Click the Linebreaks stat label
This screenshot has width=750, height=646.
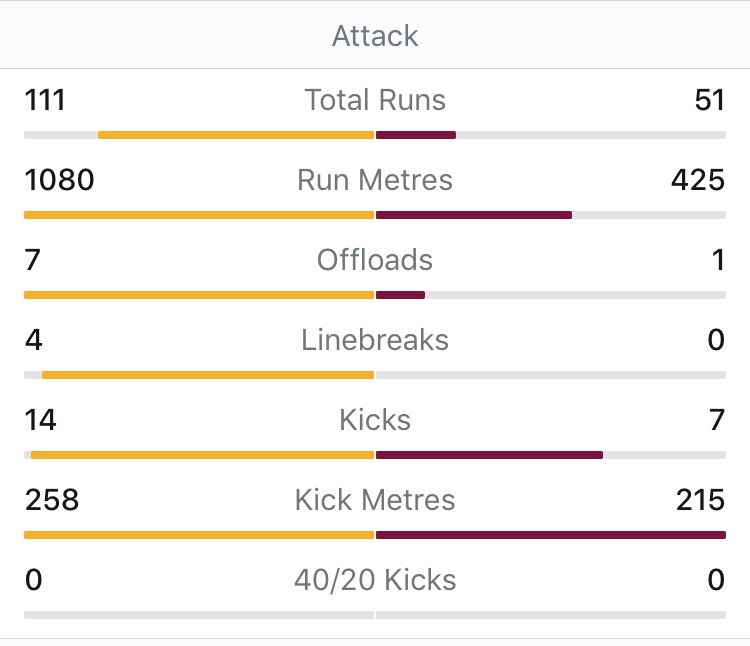pos(375,340)
